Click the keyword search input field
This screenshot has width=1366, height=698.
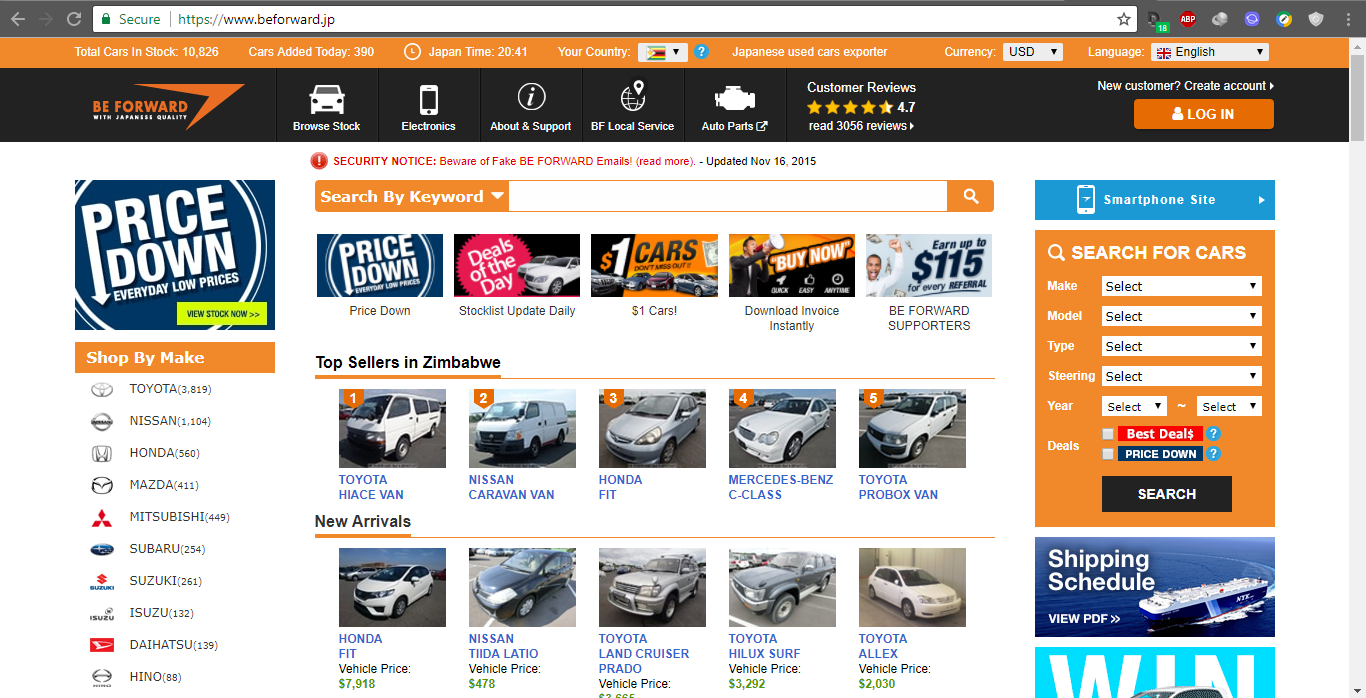pyautogui.click(x=727, y=196)
